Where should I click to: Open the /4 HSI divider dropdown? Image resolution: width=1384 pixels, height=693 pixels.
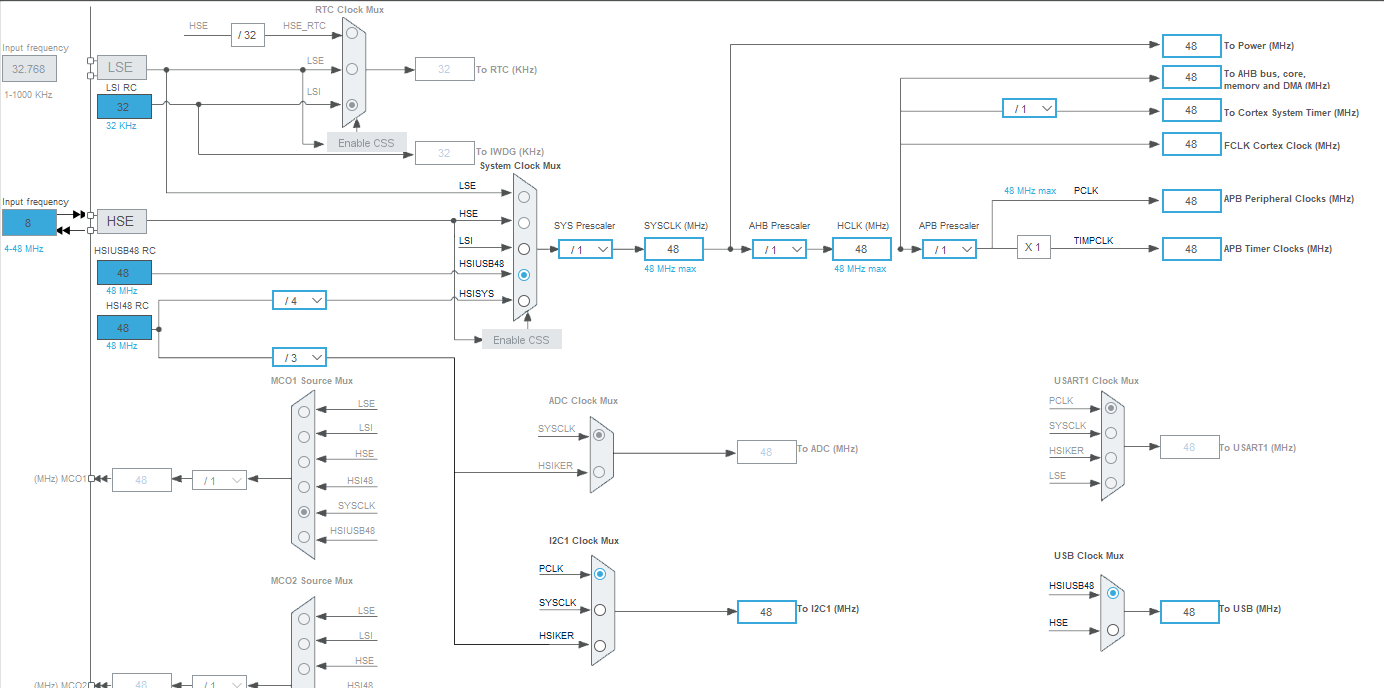(x=299, y=299)
